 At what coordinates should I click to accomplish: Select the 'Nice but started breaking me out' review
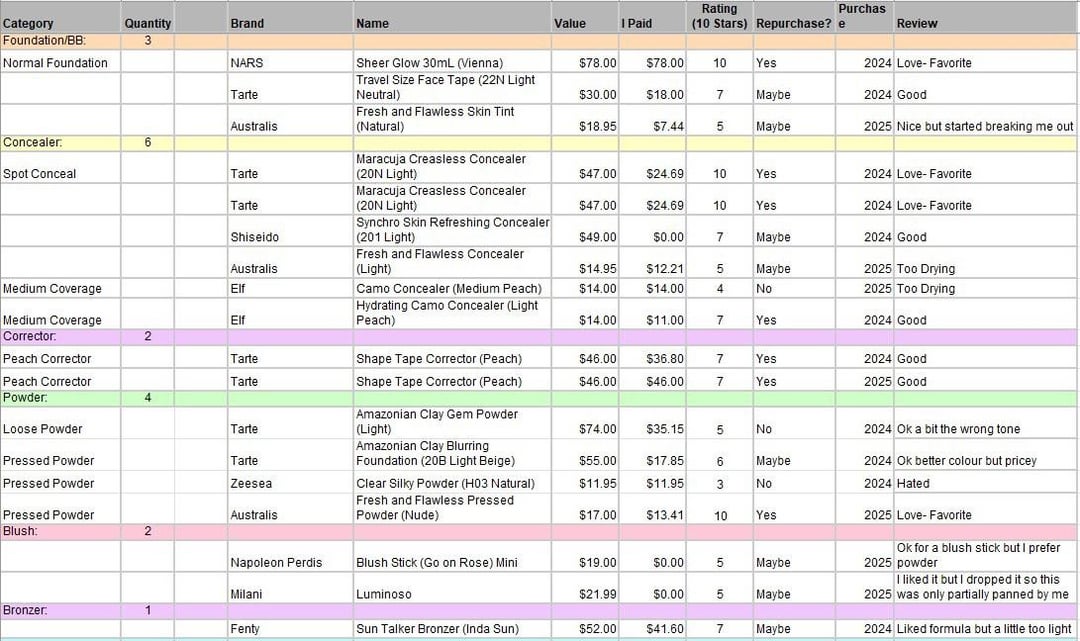(984, 127)
